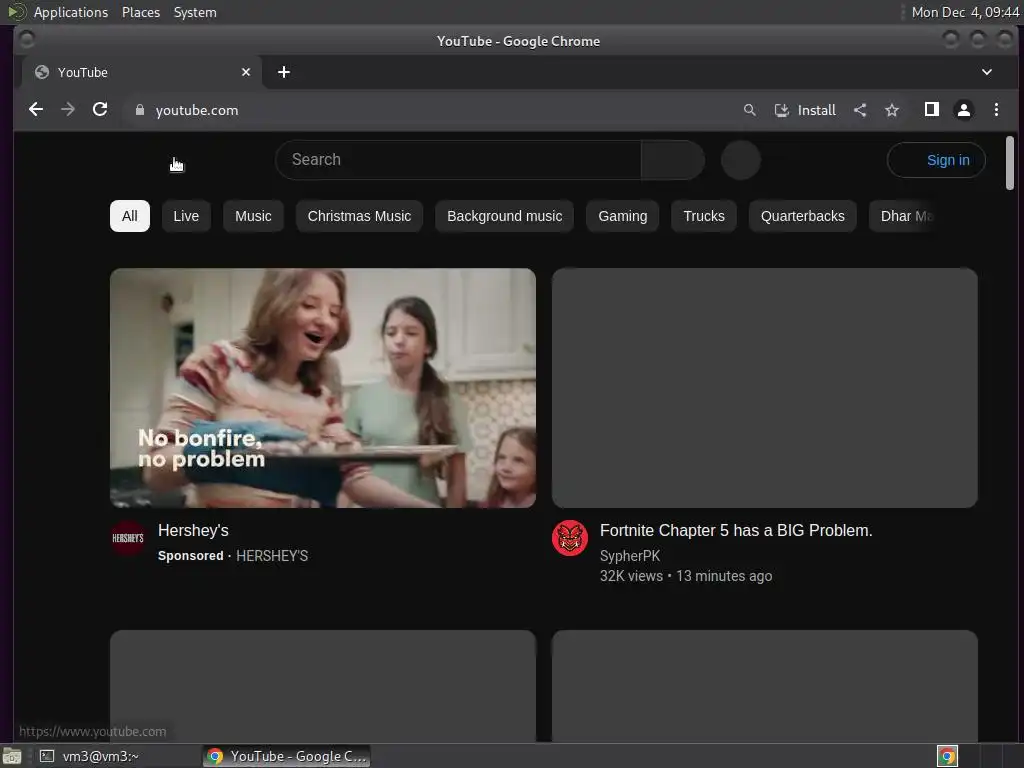Viewport: 1024px width, 768px height.
Task: Select the Live filter chip
Action: pos(186,216)
